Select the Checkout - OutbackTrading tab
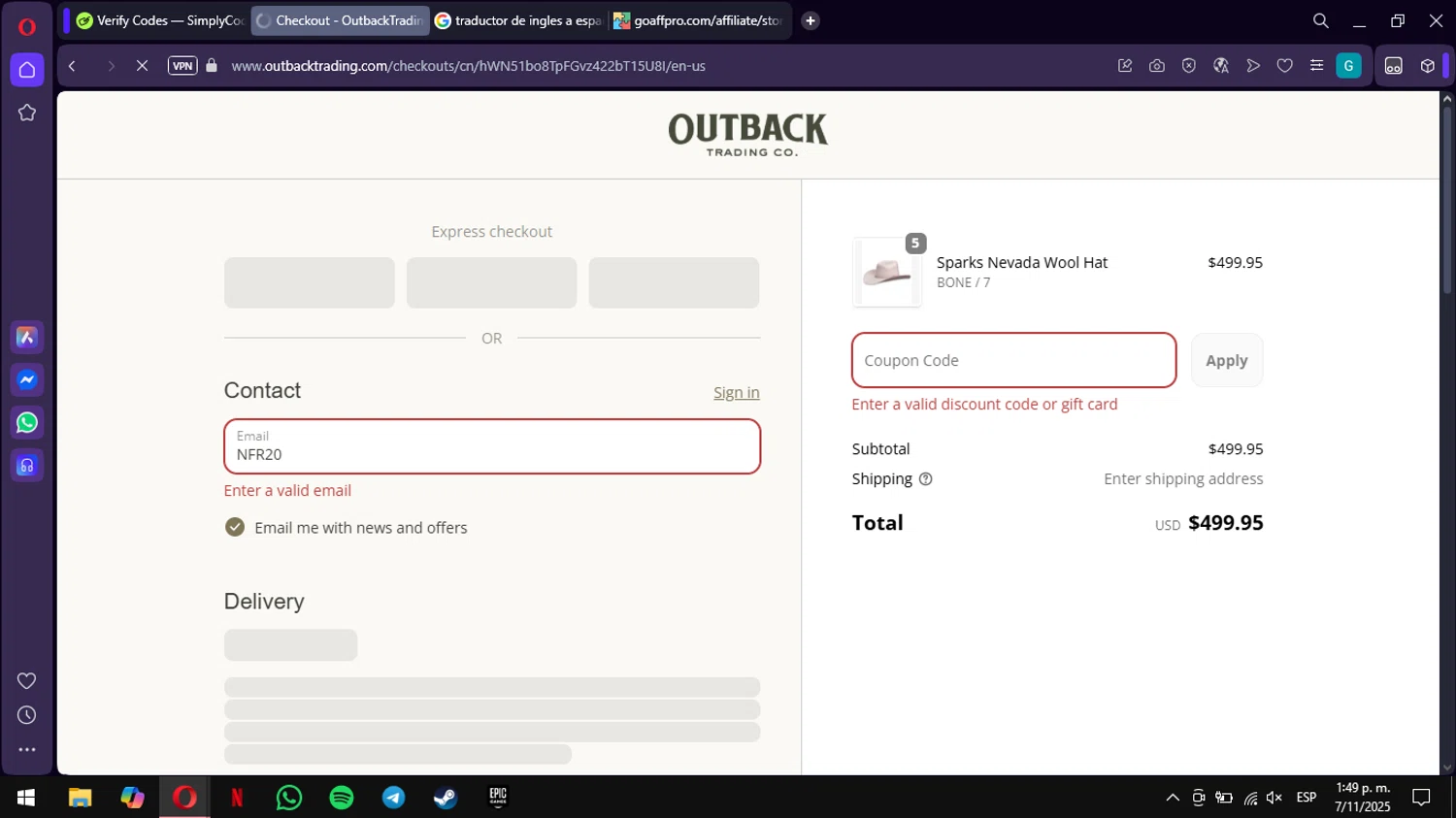Image resolution: width=1456 pixels, height=818 pixels. click(x=341, y=20)
